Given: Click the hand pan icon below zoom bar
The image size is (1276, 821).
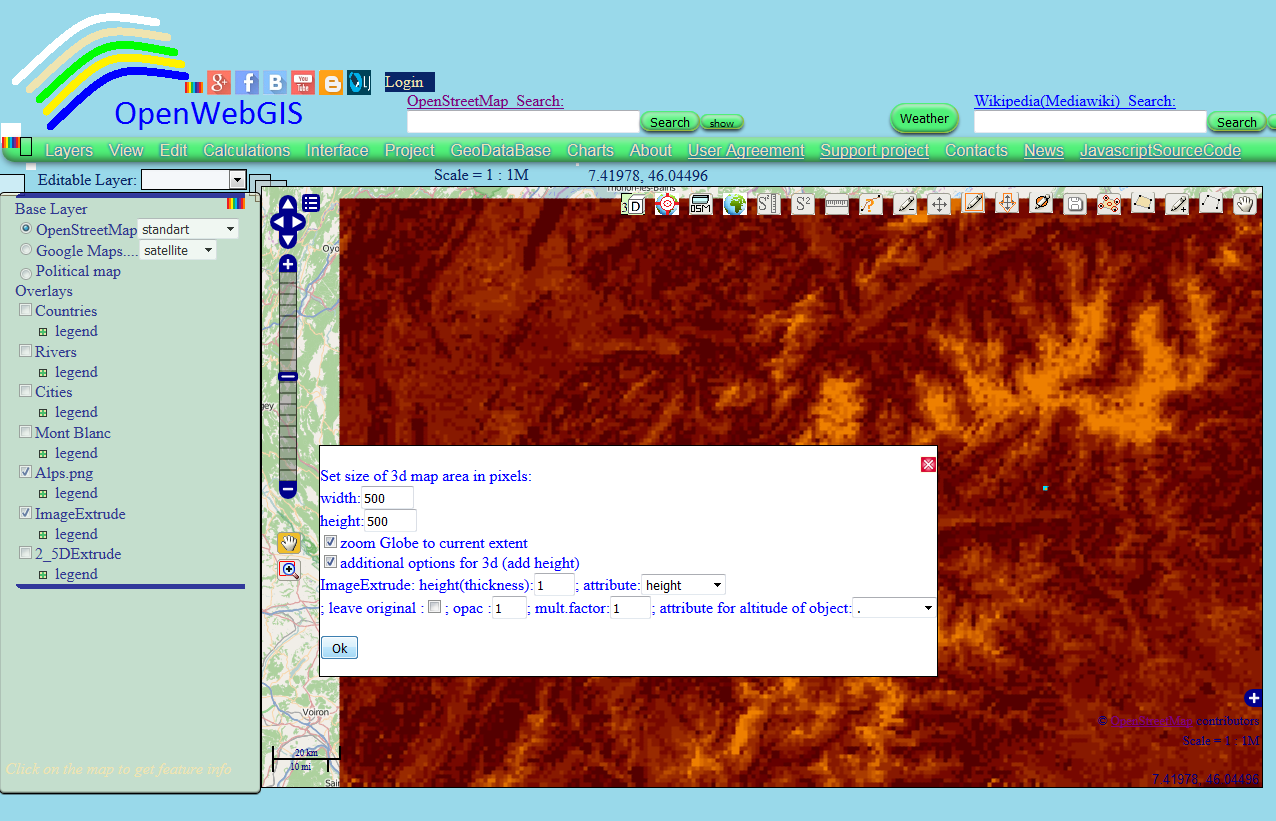Looking at the screenshot, I should [x=289, y=543].
